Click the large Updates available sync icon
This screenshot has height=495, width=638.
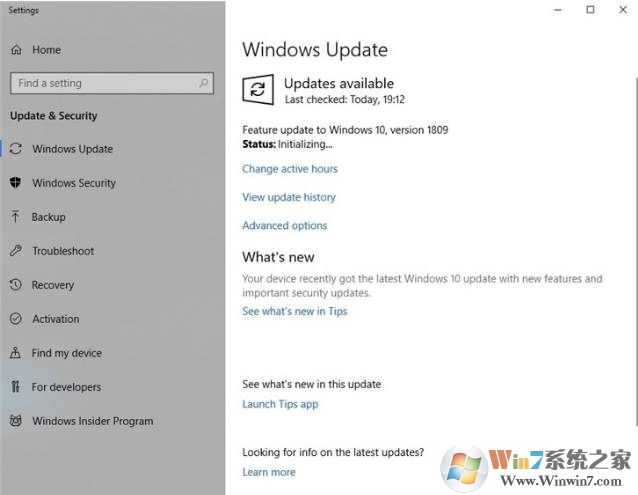[x=258, y=89]
